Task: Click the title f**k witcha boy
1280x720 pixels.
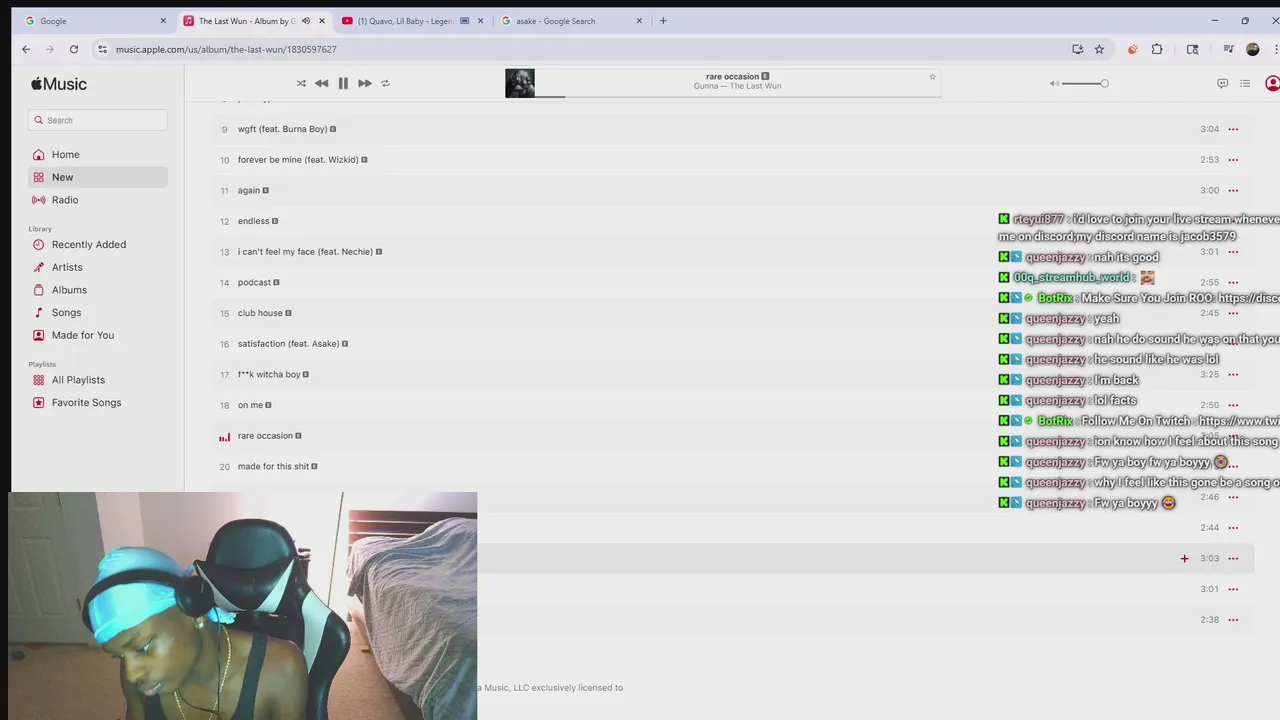Action: click(x=269, y=374)
